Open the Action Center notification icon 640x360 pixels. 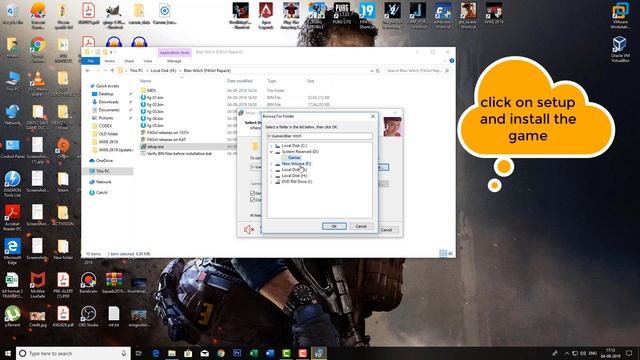(x=629, y=353)
